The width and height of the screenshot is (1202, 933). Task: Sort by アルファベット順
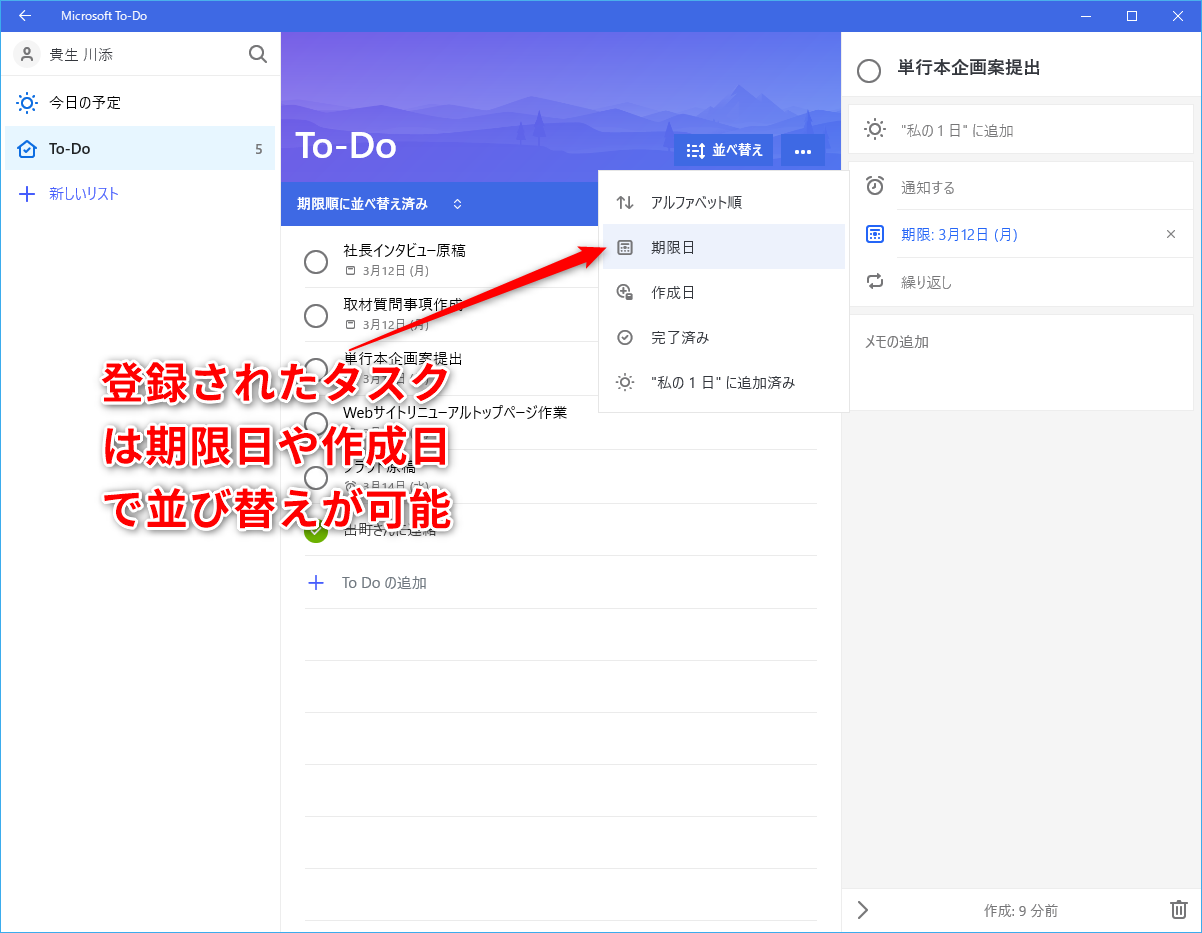click(x=723, y=202)
